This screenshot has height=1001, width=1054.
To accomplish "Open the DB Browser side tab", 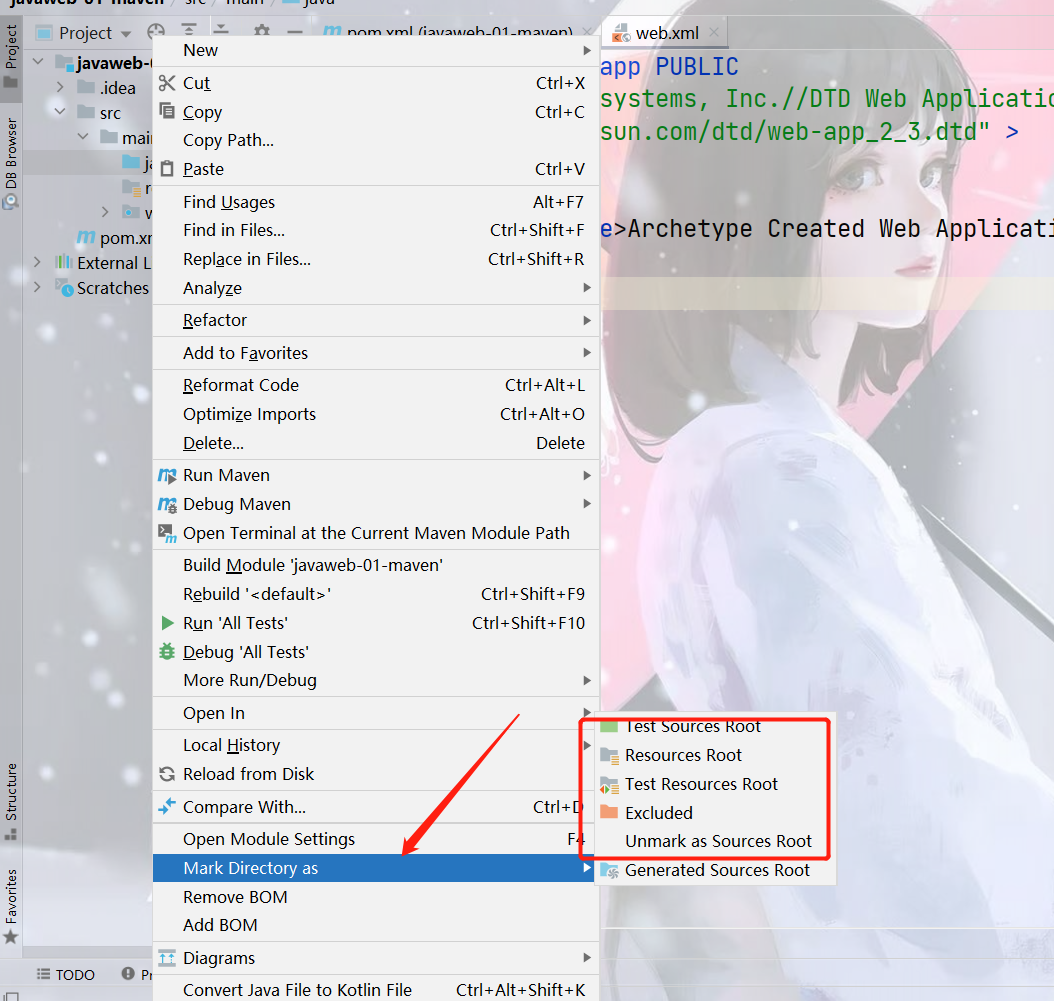I will pos(11,163).
